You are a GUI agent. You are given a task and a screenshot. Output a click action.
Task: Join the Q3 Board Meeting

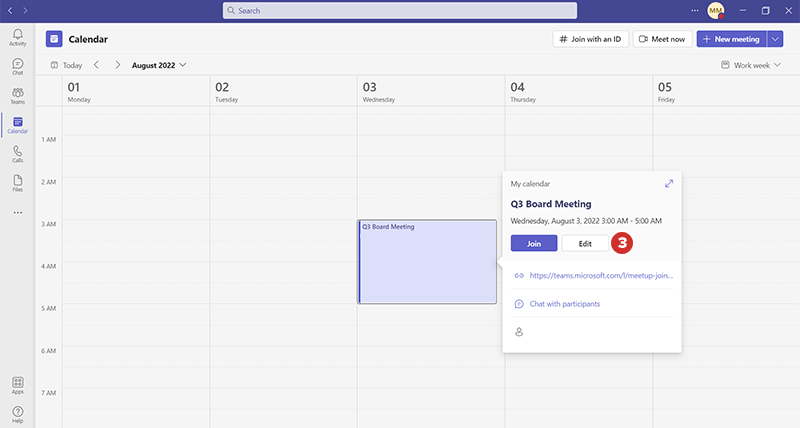point(534,243)
